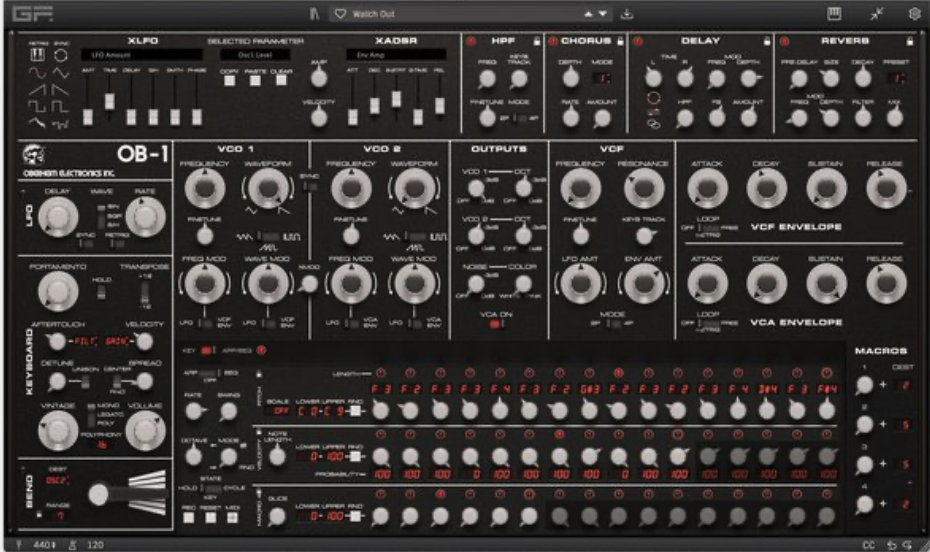Click the pitch lane RND button
The width and height of the screenshot is (930, 552).
[355, 410]
